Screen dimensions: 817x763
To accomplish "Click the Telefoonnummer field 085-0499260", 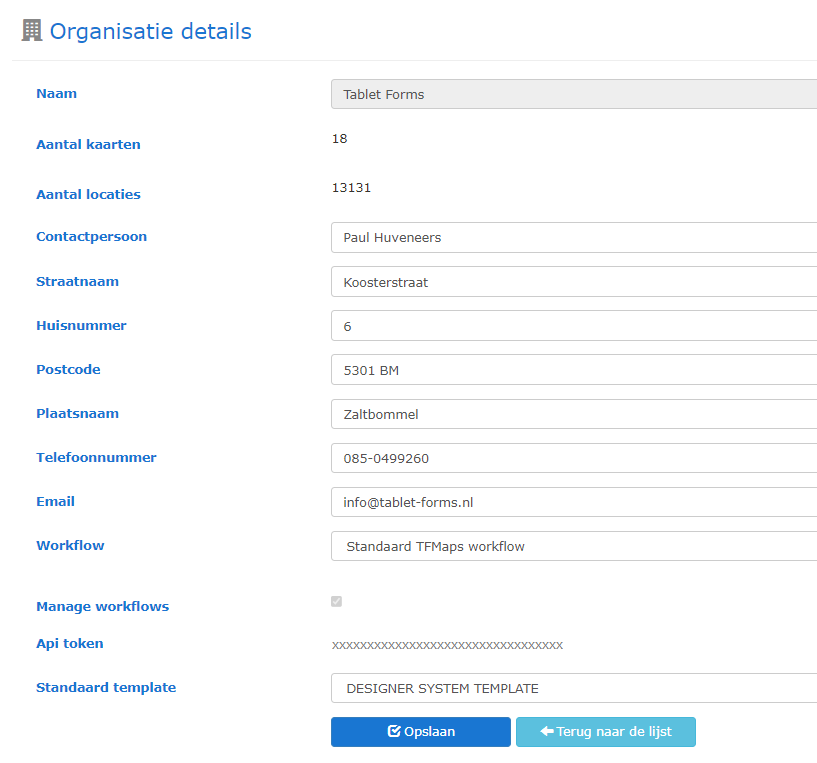I will [x=574, y=458].
